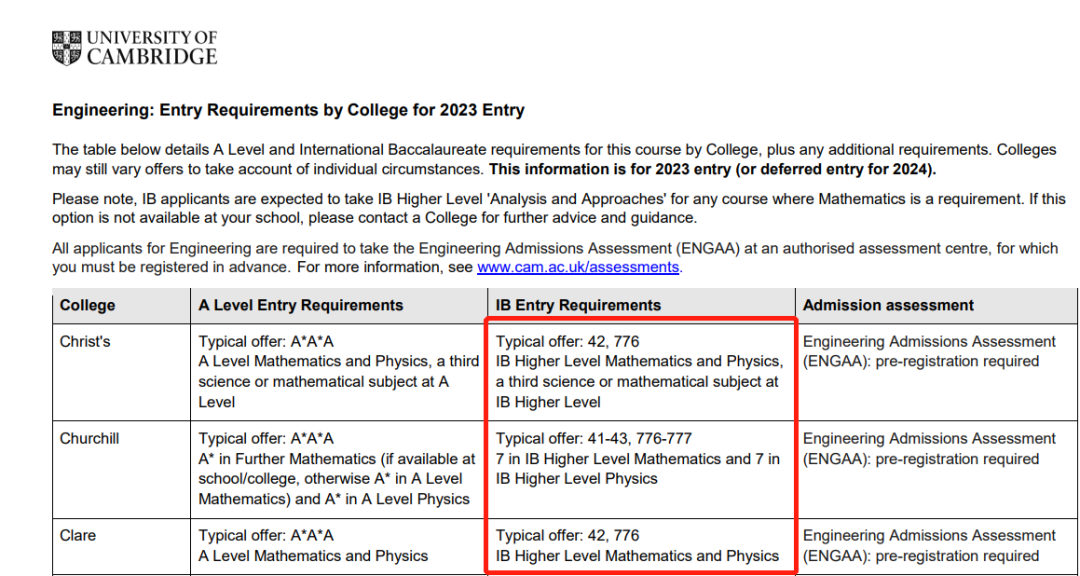Viewport: 1080px width, 576px height.
Task: Select the A Level Entry Requirements header
Action: (x=339, y=305)
